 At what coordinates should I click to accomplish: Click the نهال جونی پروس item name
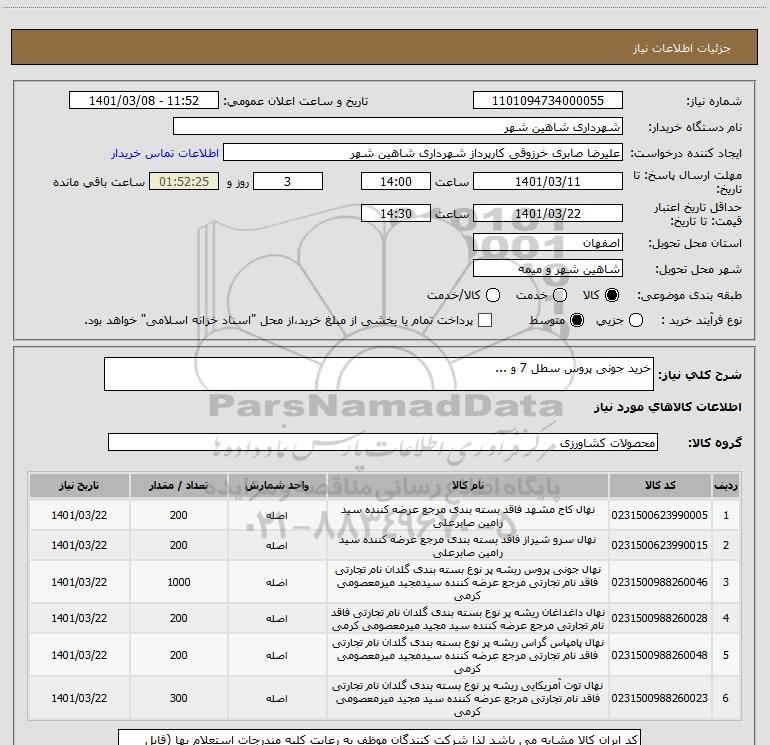pos(468,582)
